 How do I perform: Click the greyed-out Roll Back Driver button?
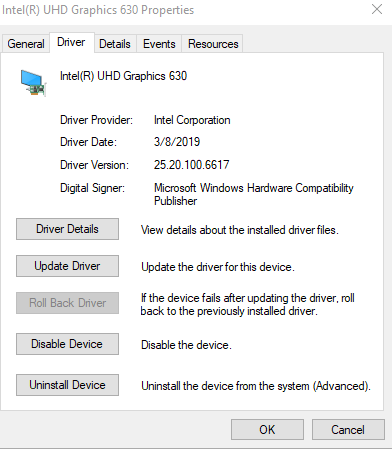(67, 303)
